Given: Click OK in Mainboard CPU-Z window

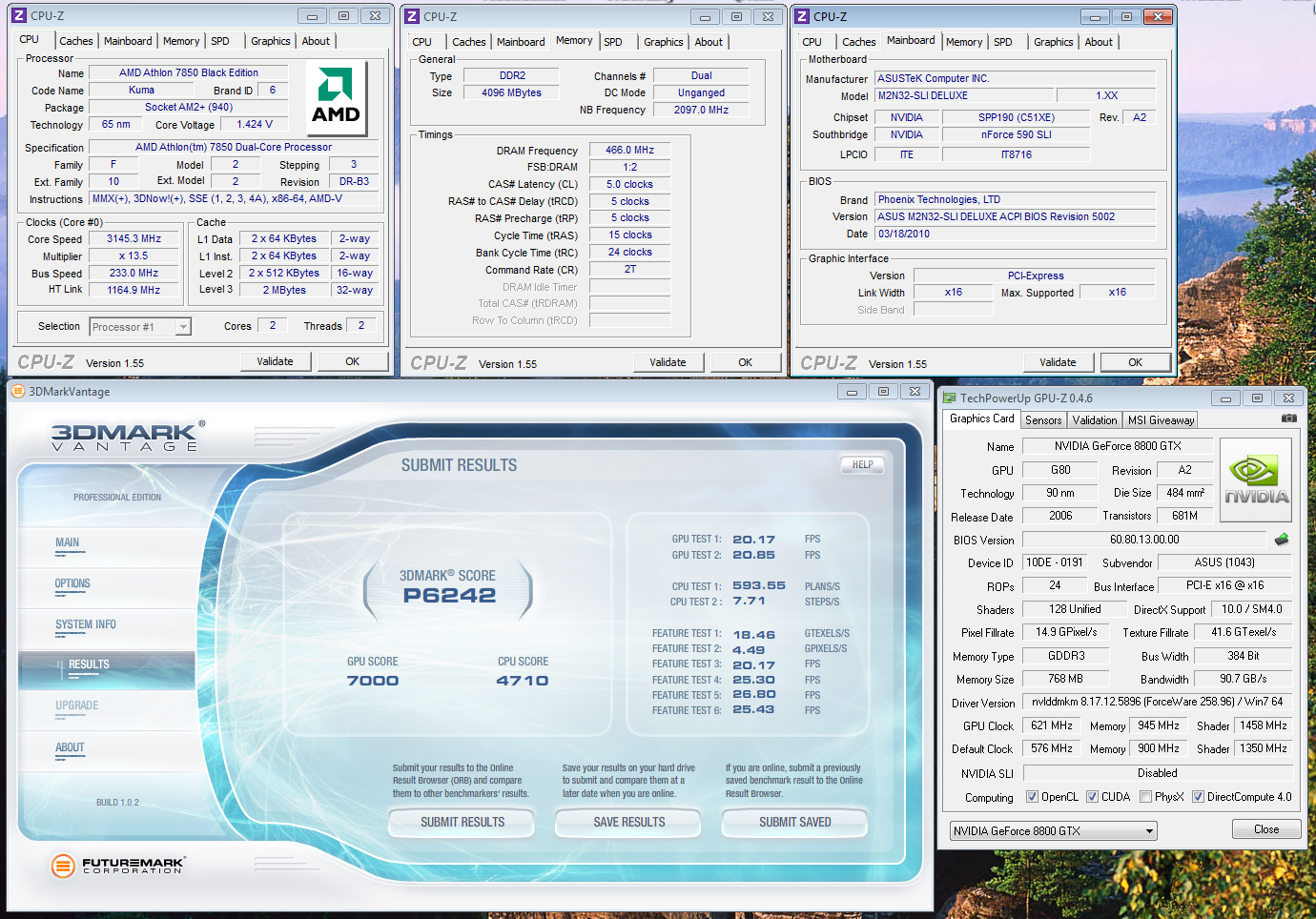Looking at the screenshot, I should tap(1135, 362).
